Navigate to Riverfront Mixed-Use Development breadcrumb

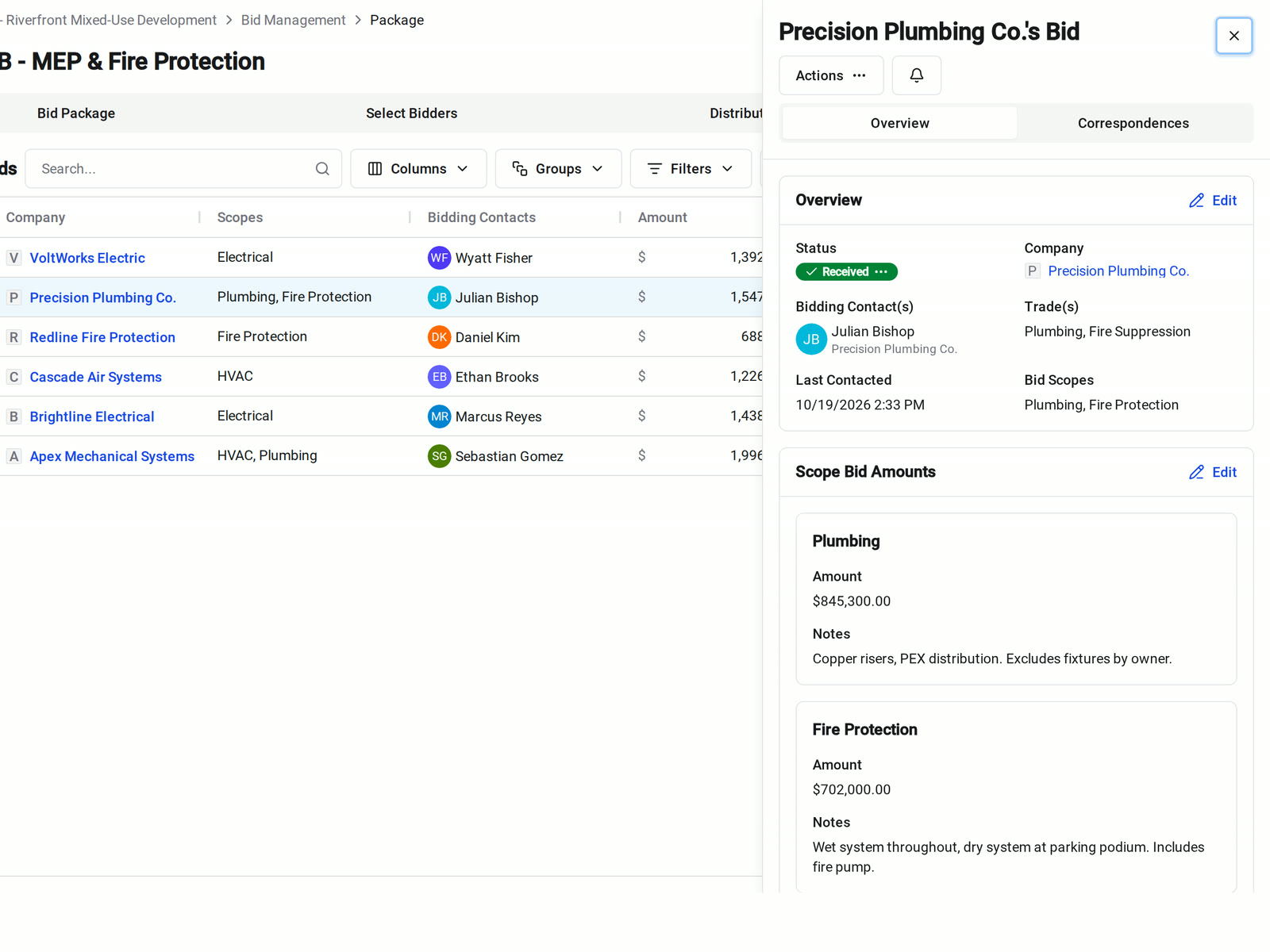tap(110, 20)
